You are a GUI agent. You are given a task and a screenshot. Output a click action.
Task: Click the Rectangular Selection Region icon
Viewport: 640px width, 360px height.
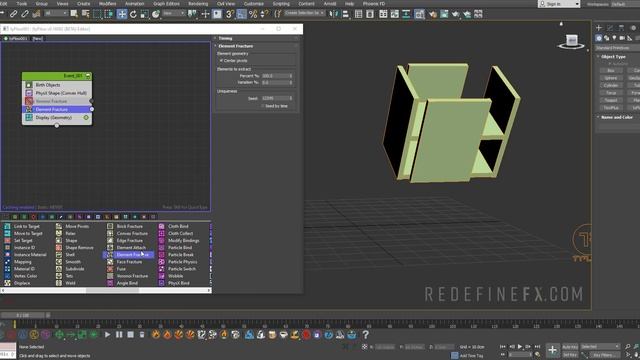click(97, 14)
